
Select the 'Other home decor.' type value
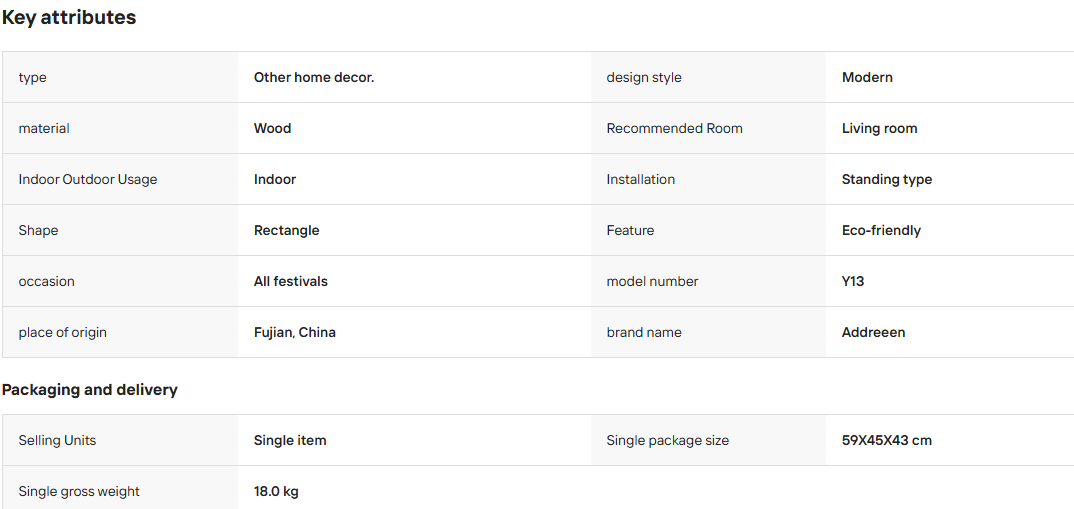pyautogui.click(x=314, y=77)
